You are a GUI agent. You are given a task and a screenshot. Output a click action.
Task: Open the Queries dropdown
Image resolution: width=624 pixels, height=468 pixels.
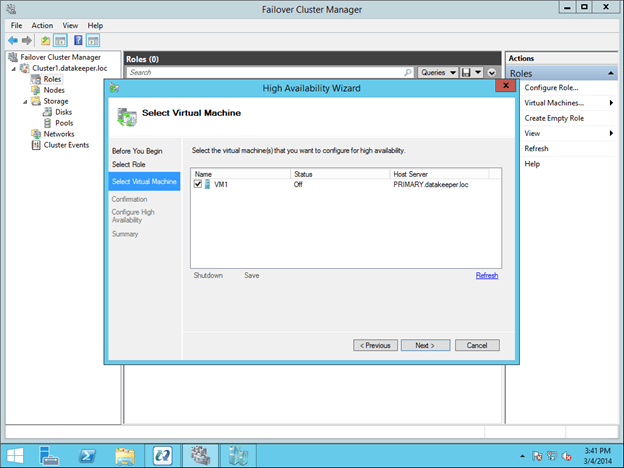coord(435,73)
